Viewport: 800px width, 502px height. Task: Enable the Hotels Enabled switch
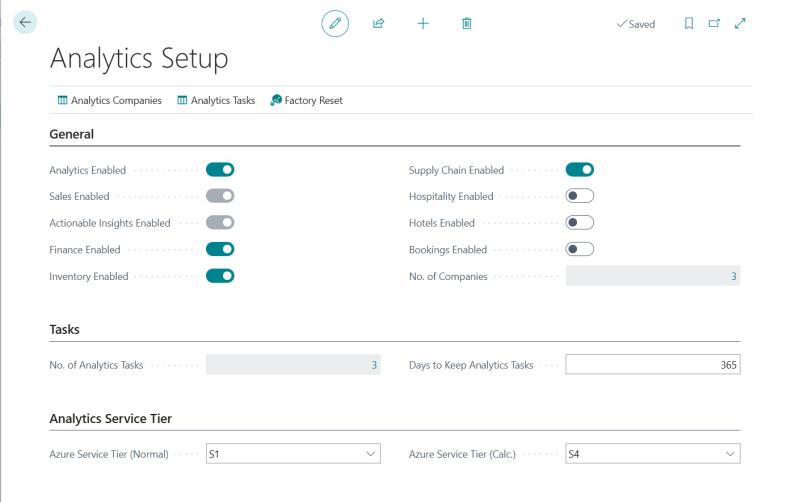tap(580, 222)
